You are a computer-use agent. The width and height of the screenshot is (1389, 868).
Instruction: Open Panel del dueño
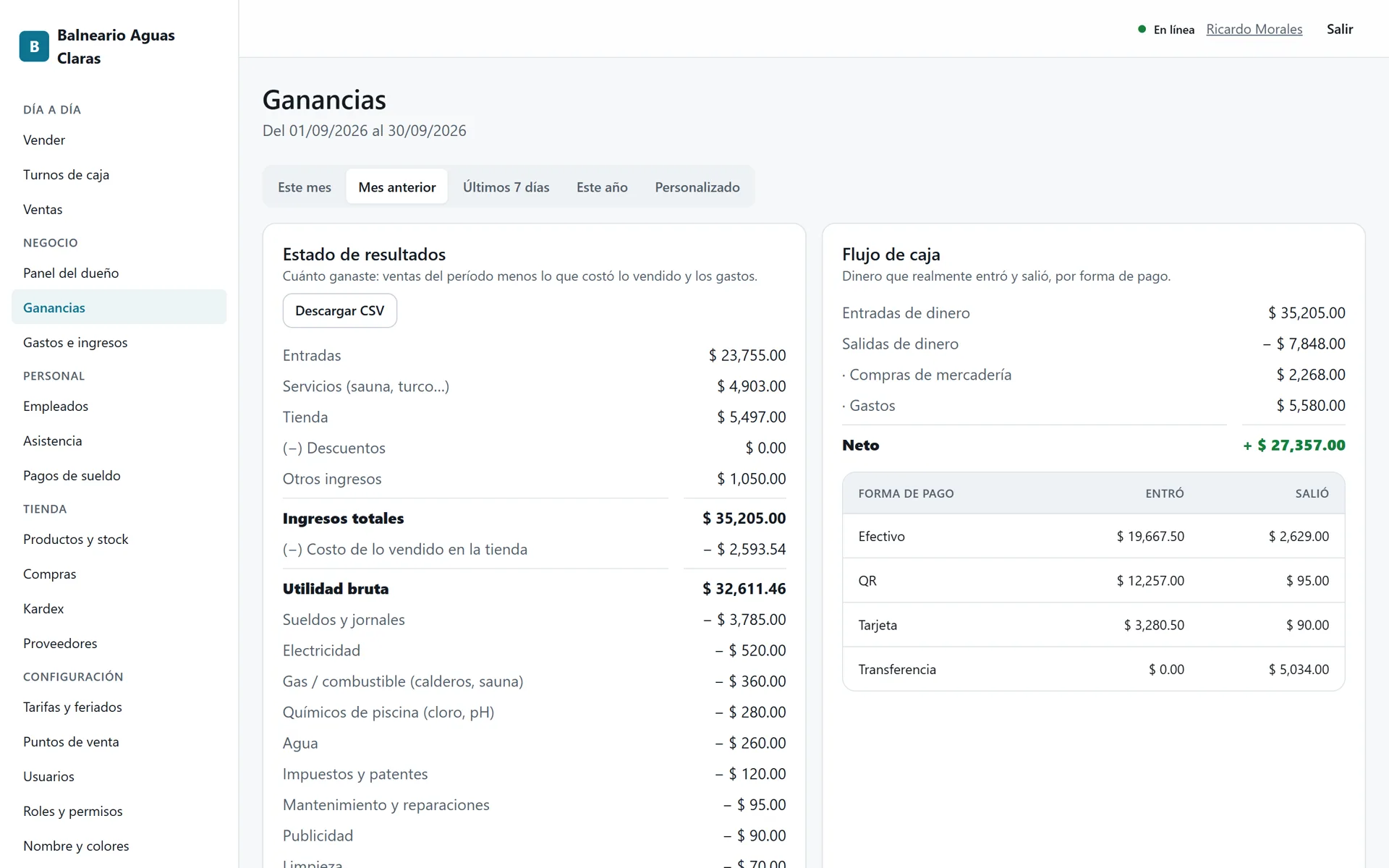pos(119,273)
